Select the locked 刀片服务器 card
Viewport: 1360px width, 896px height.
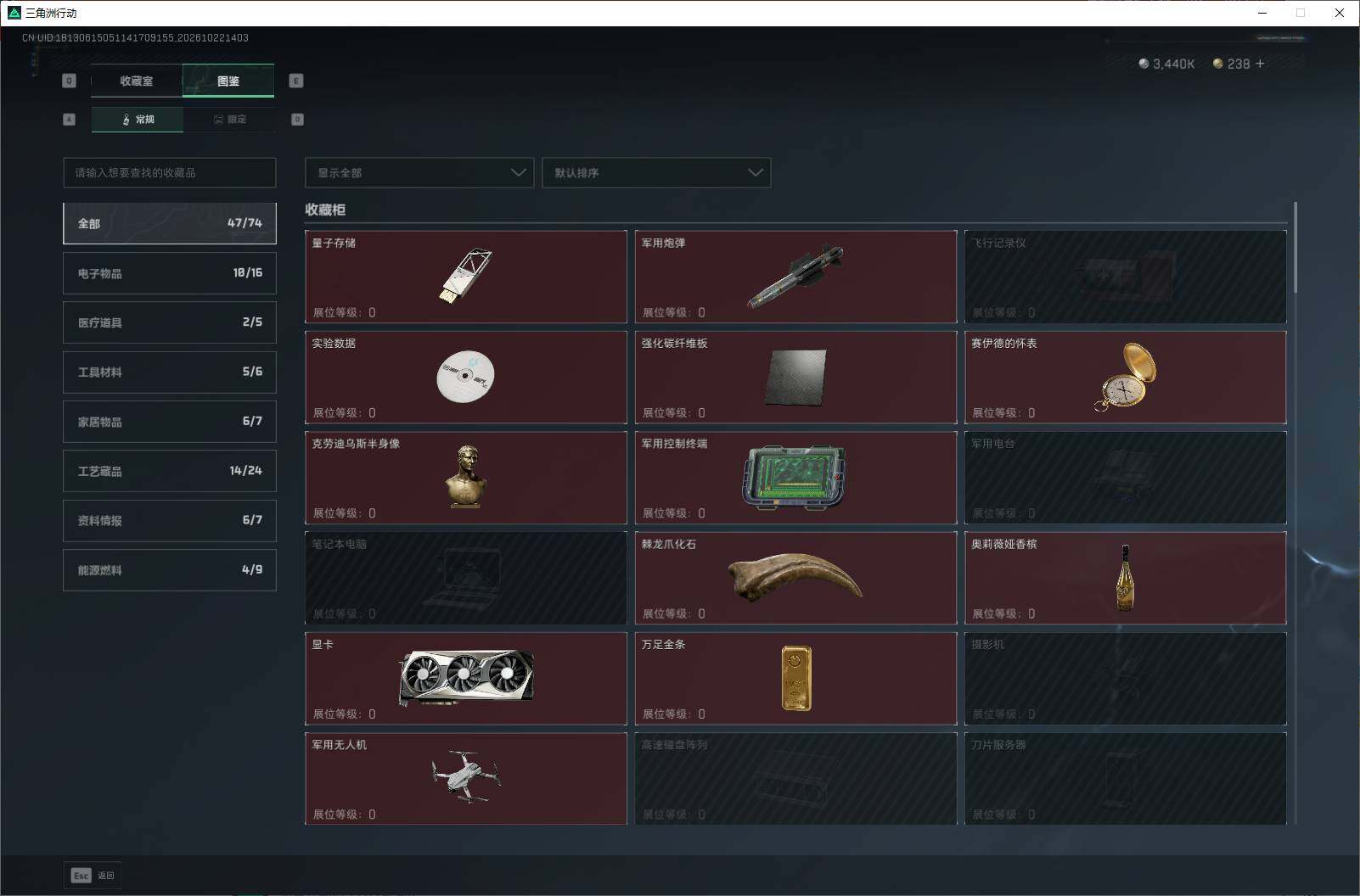point(1126,778)
